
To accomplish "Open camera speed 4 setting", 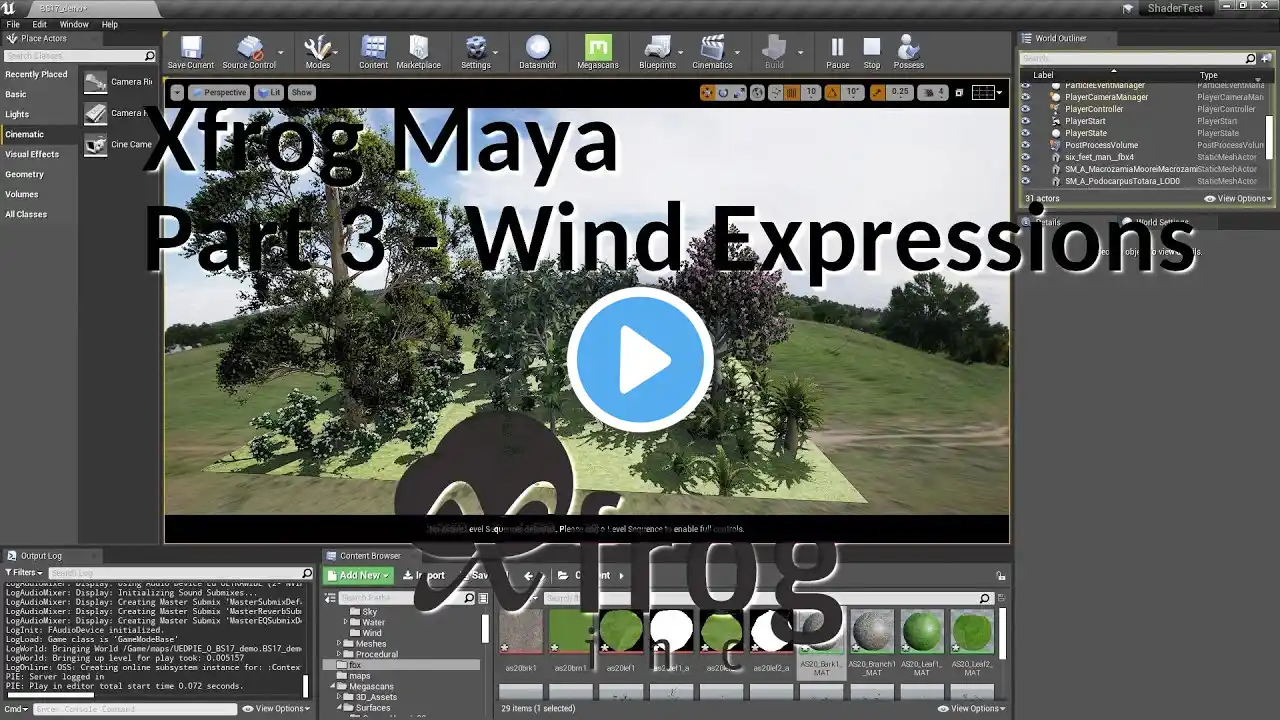I will 933,92.
